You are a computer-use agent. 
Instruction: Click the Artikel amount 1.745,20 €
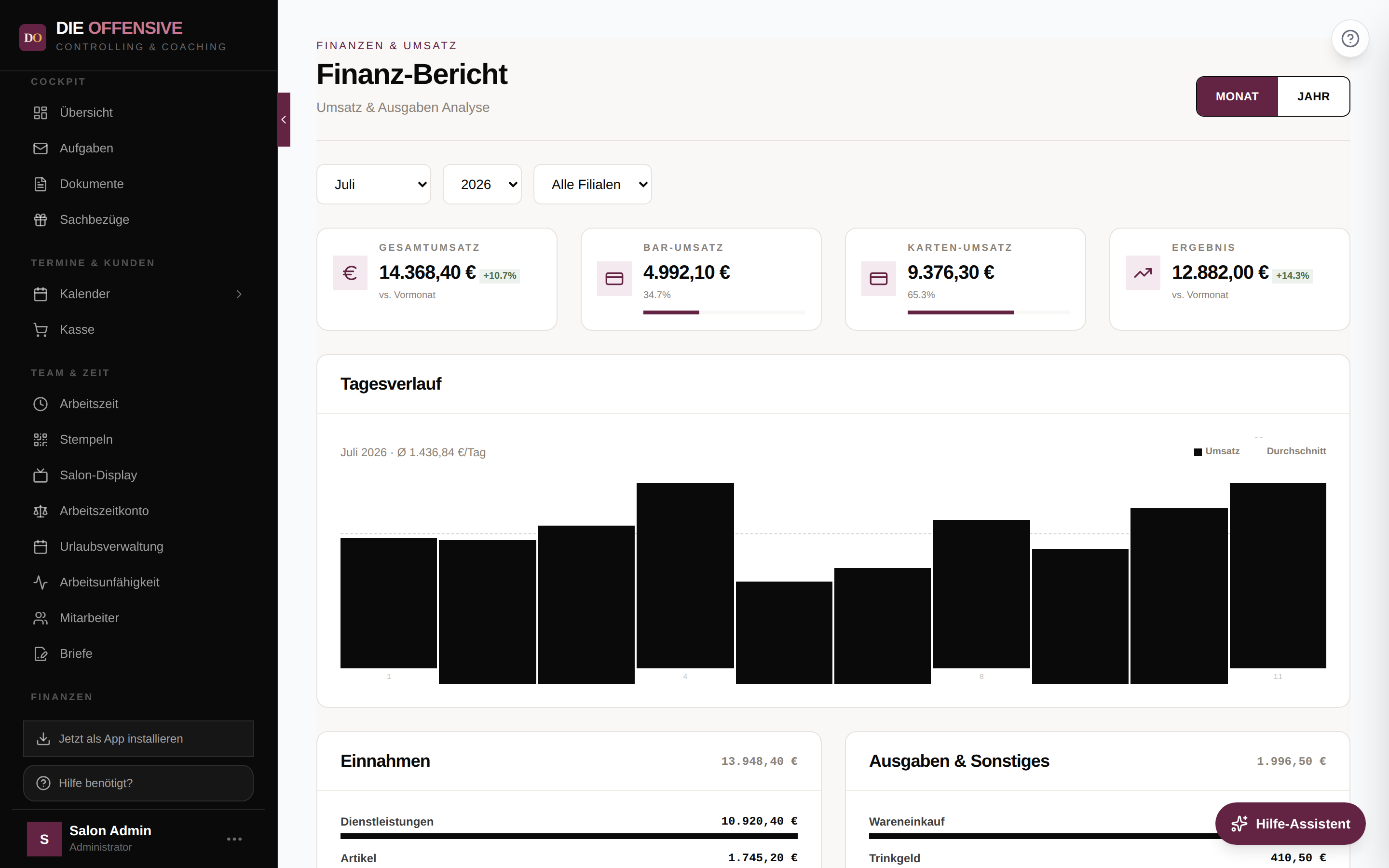(x=762, y=858)
